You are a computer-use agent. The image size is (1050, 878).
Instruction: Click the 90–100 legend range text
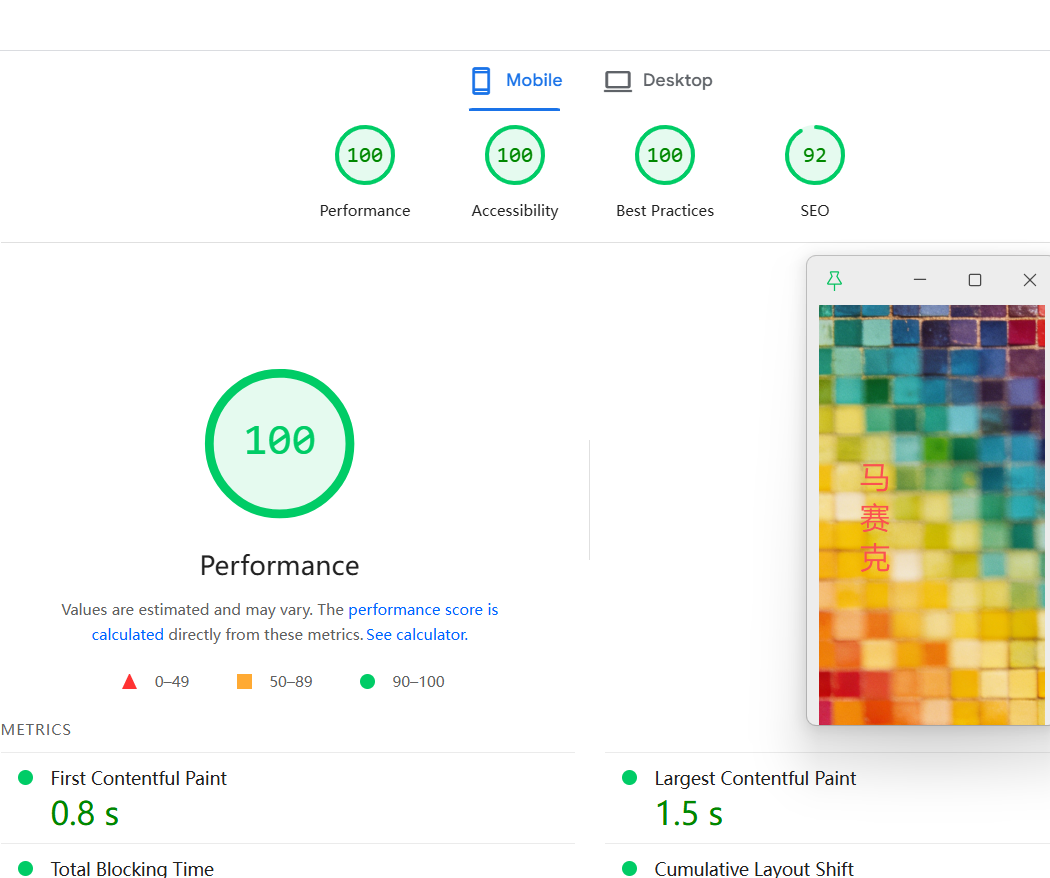pos(419,682)
